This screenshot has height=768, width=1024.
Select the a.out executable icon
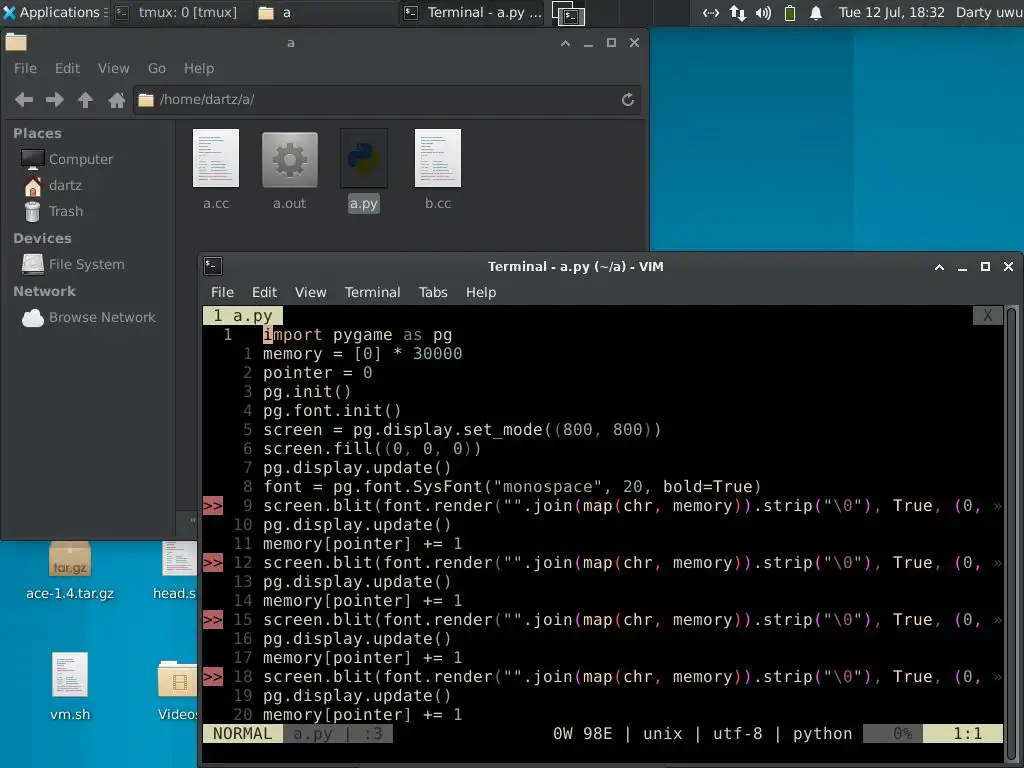[x=289, y=159]
